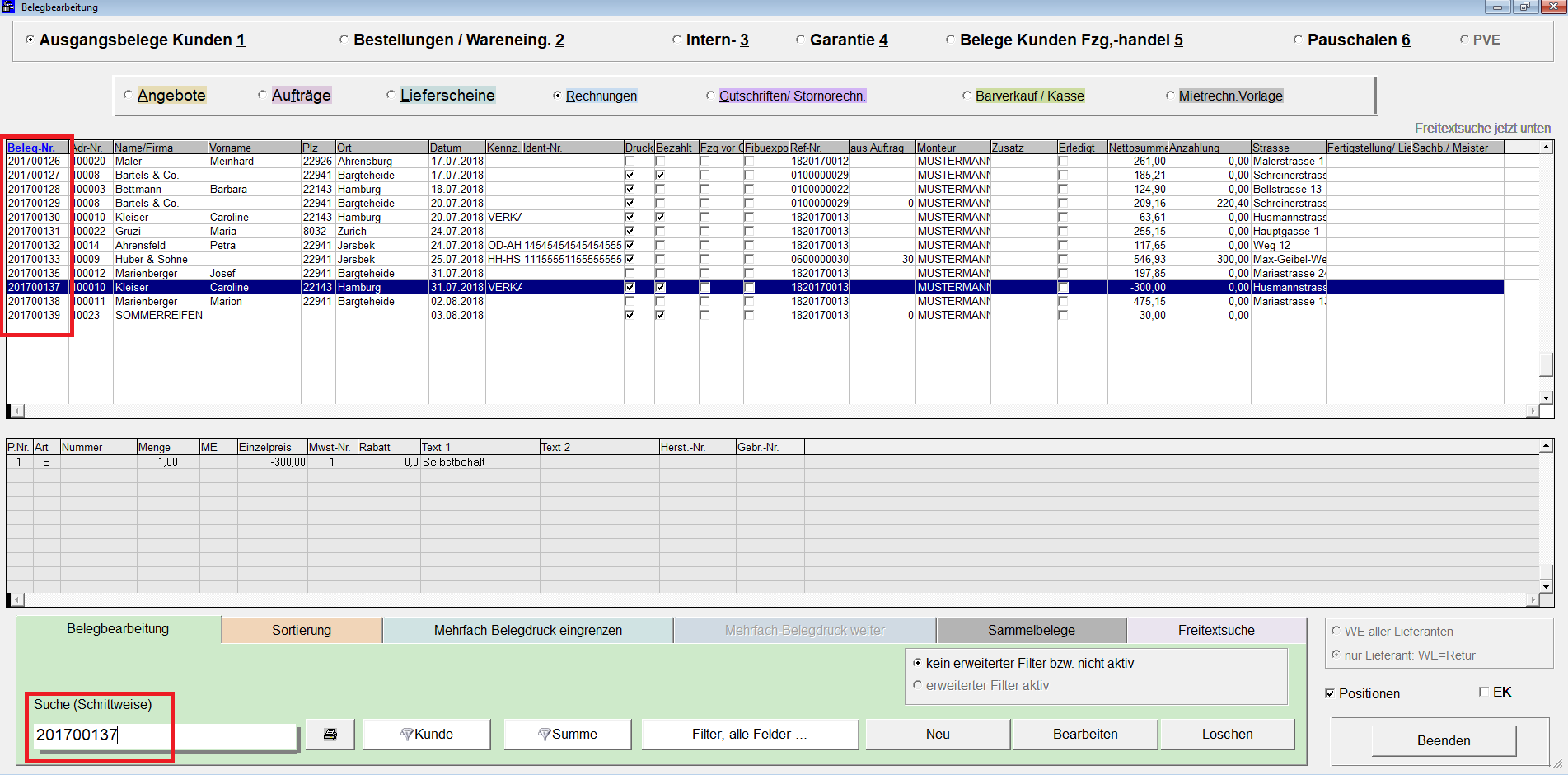This screenshot has width=1568, height=775.
Task: Click the Suche (Schrittweise) input field
Action: pyautogui.click(x=165, y=735)
